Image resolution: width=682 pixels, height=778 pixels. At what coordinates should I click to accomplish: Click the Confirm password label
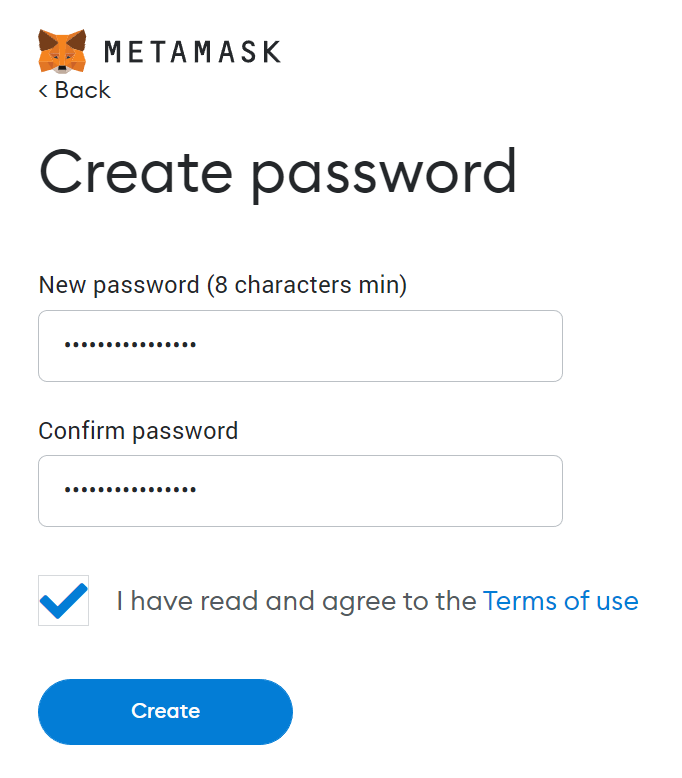click(138, 431)
